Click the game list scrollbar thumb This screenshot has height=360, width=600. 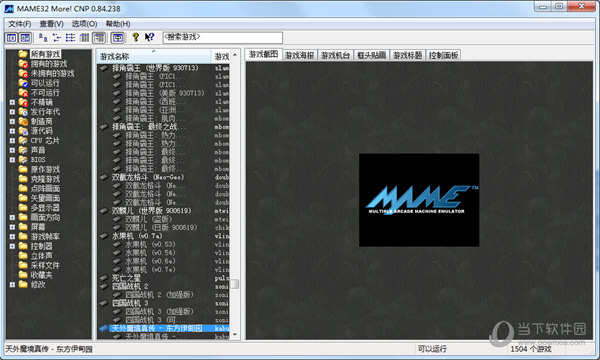[x=235, y=284]
